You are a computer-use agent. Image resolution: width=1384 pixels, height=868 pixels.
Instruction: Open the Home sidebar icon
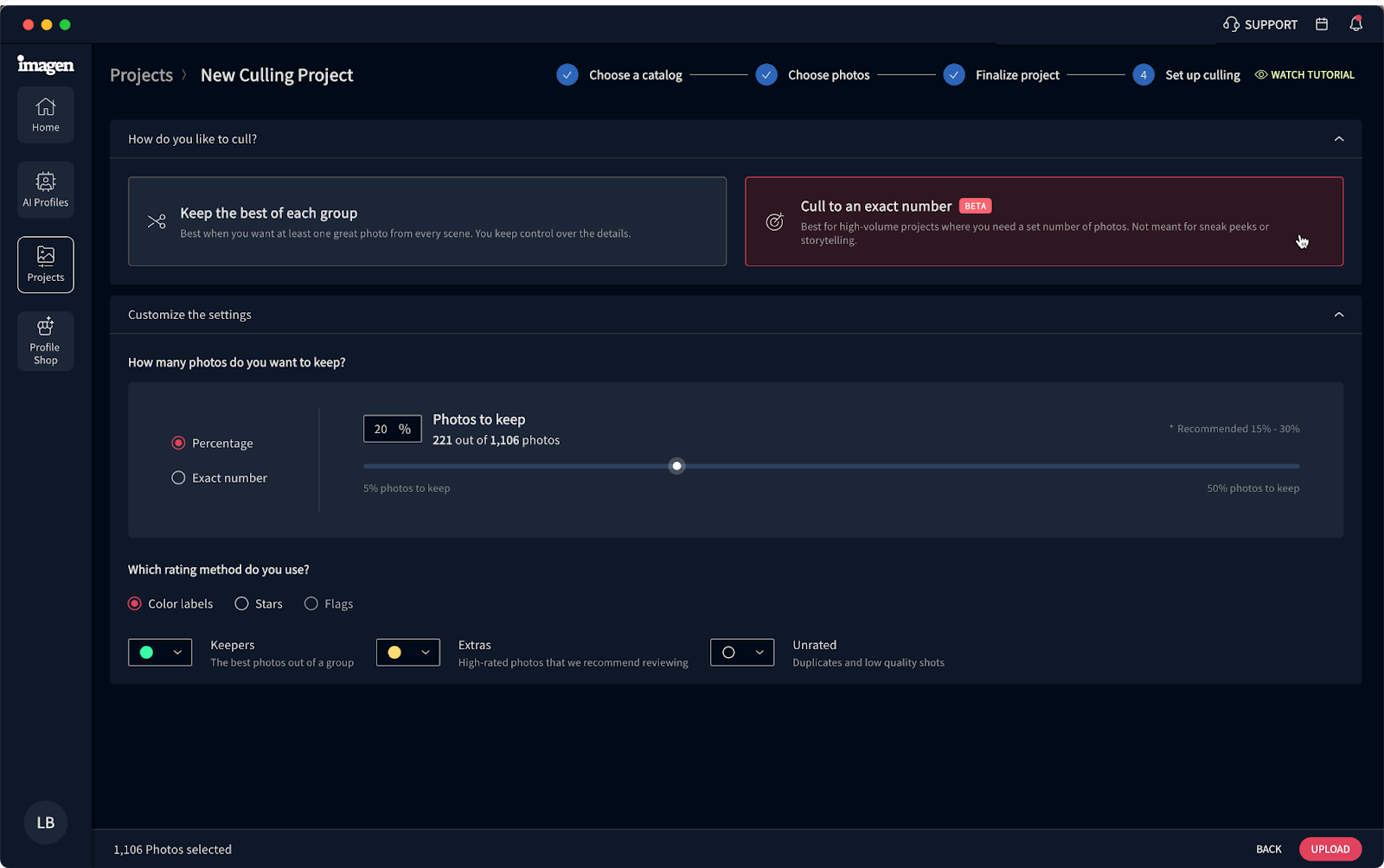click(x=45, y=114)
